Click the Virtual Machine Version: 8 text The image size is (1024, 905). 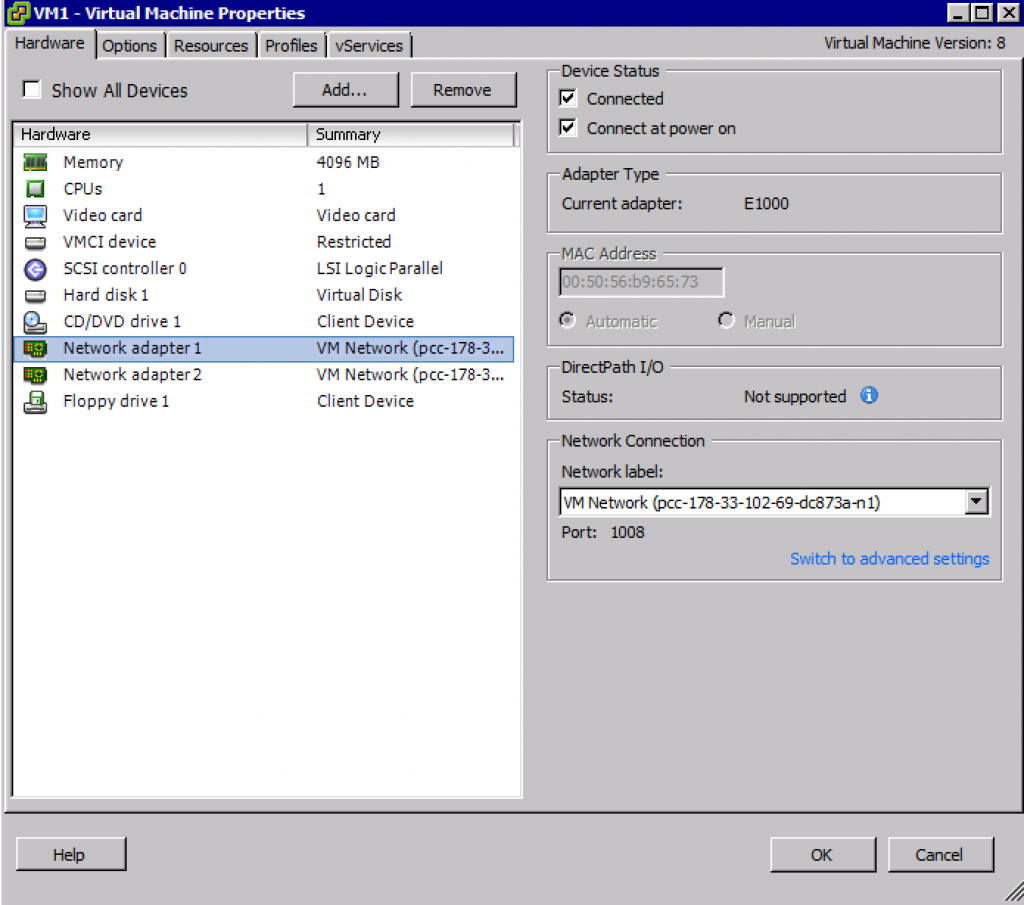[914, 43]
